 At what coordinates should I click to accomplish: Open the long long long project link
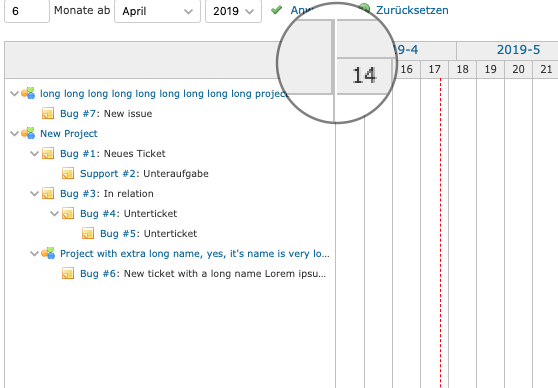pyautogui.click(x=164, y=94)
